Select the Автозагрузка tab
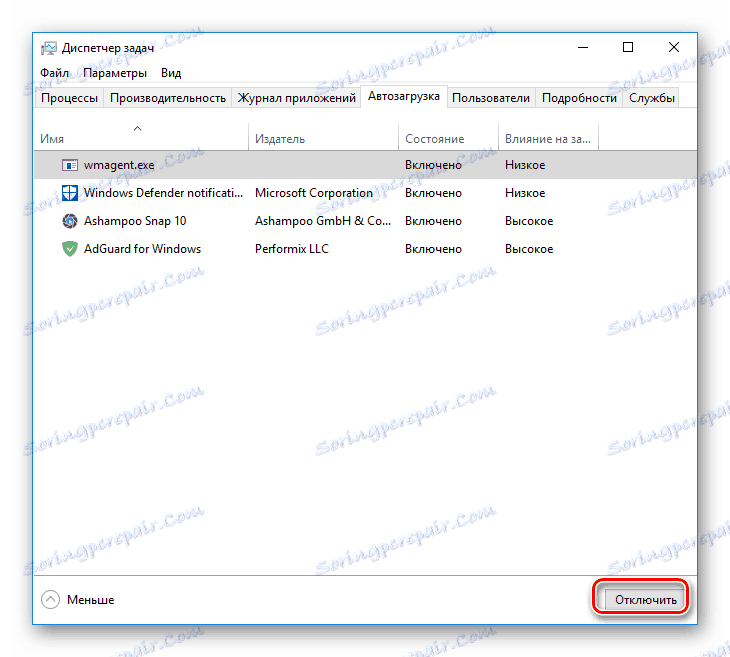Viewport: 730px width, 657px height. point(404,96)
